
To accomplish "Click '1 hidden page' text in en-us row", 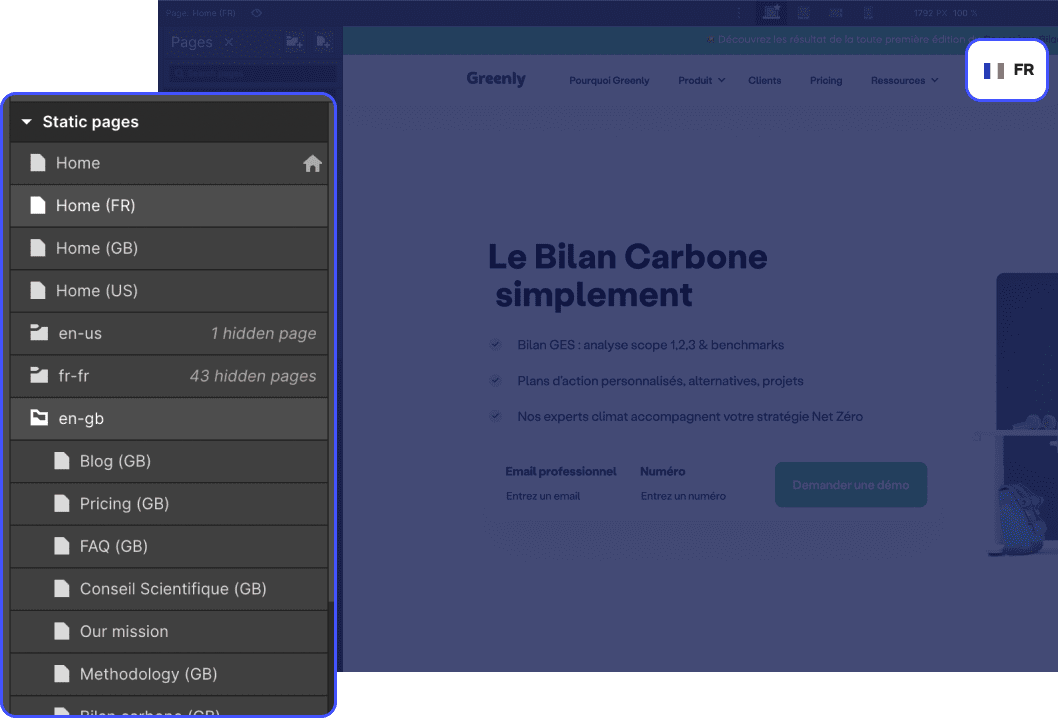I will click(263, 333).
